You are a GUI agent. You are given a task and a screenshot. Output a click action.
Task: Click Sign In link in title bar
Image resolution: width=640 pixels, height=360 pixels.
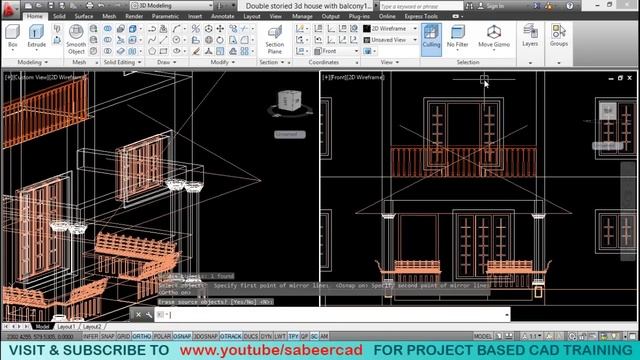tap(491, 6)
